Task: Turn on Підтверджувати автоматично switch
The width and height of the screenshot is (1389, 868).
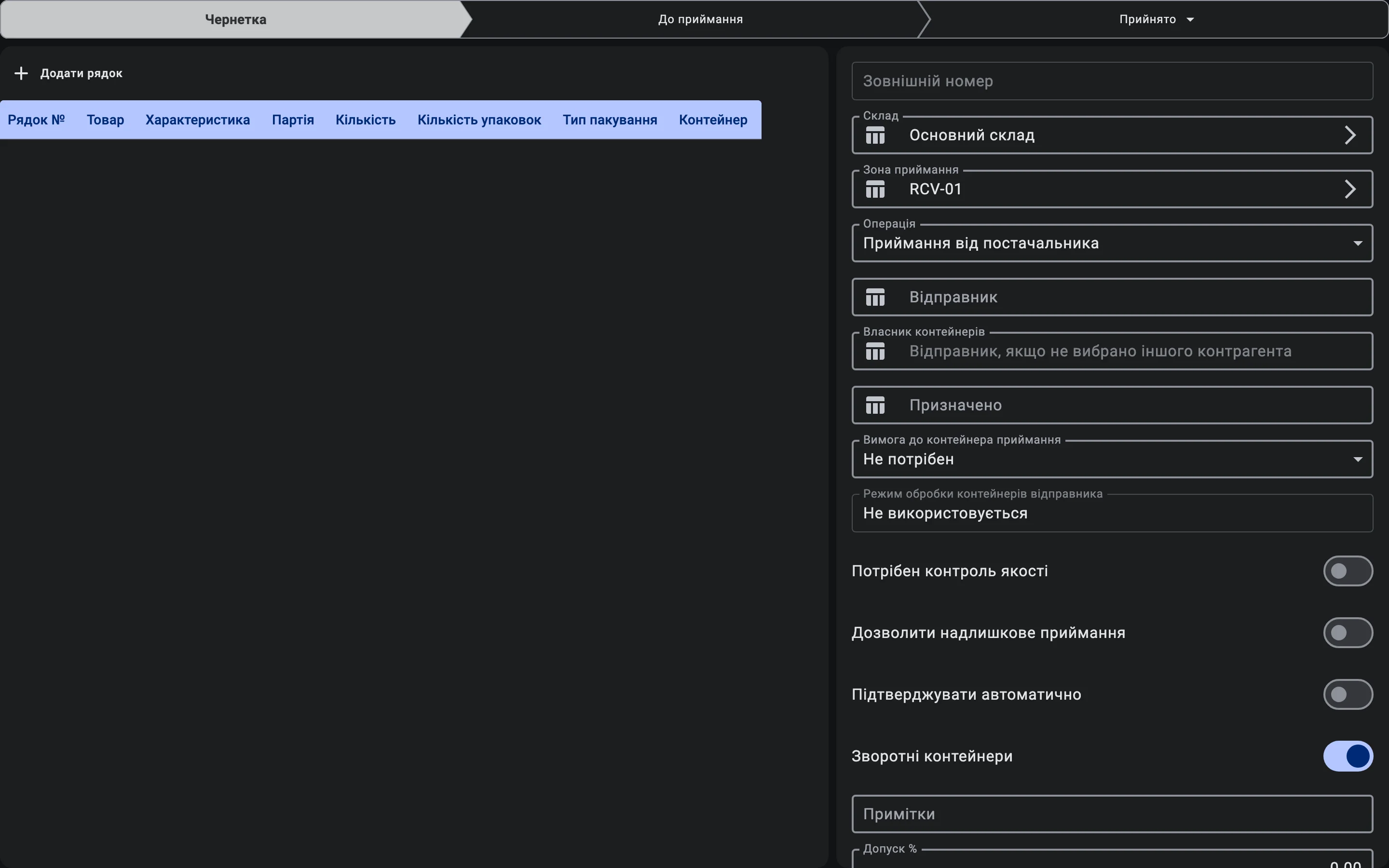Action: click(x=1348, y=694)
